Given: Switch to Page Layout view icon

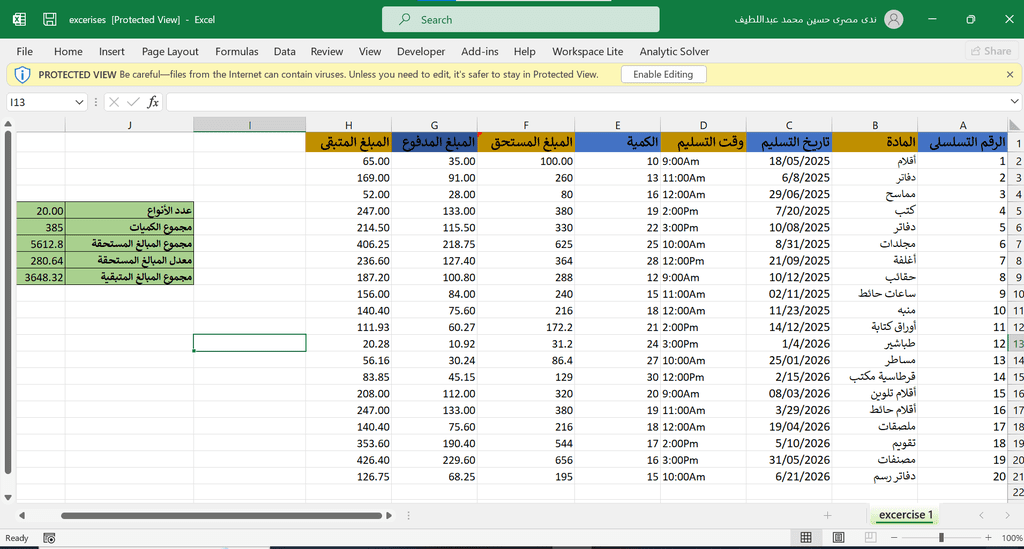Looking at the screenshot, I should tap(837, 538).
